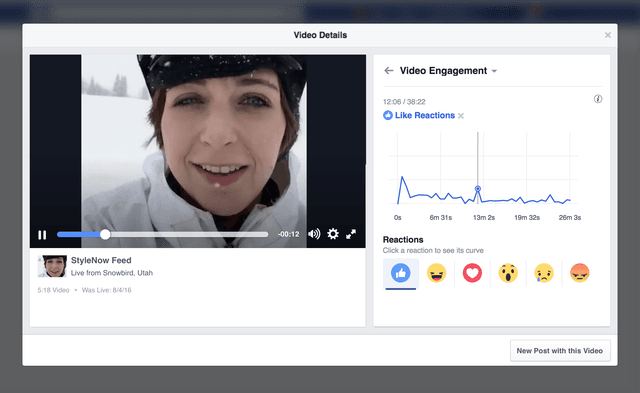The width and height of the screenshot is (640, 393).
Task: Select the Love heart reaction
Action: [472, 273]
